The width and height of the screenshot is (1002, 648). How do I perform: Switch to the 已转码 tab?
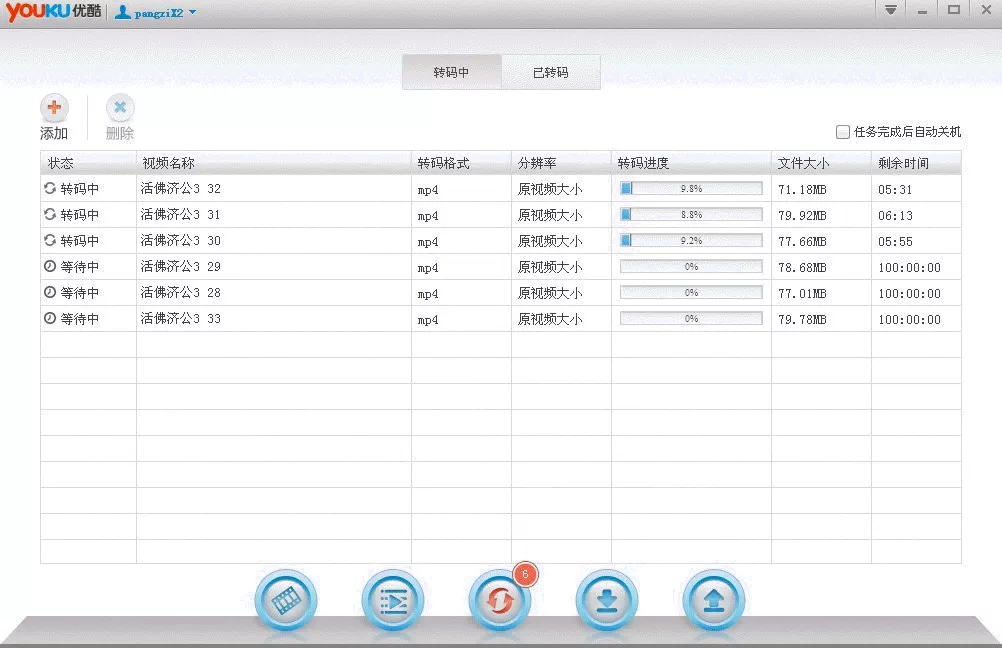[551, 72]
